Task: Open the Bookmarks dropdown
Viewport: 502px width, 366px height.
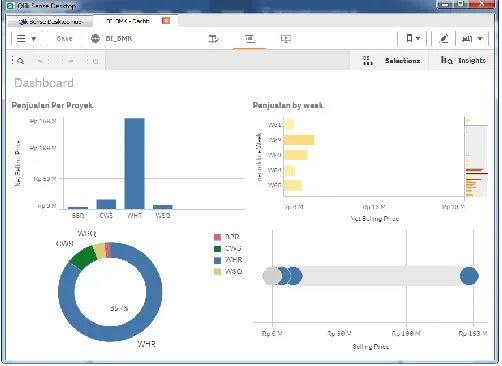Action: pyautogui.click(x=413, y=39)
